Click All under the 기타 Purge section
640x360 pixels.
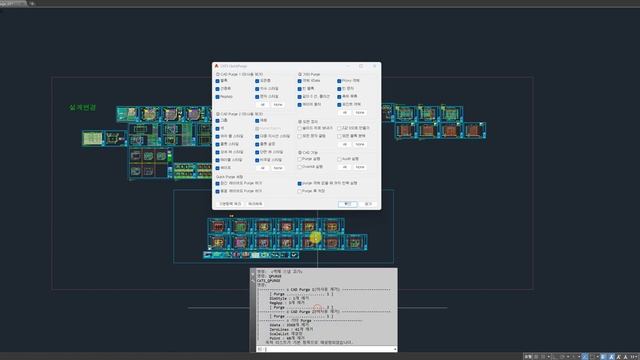[344, 112]
